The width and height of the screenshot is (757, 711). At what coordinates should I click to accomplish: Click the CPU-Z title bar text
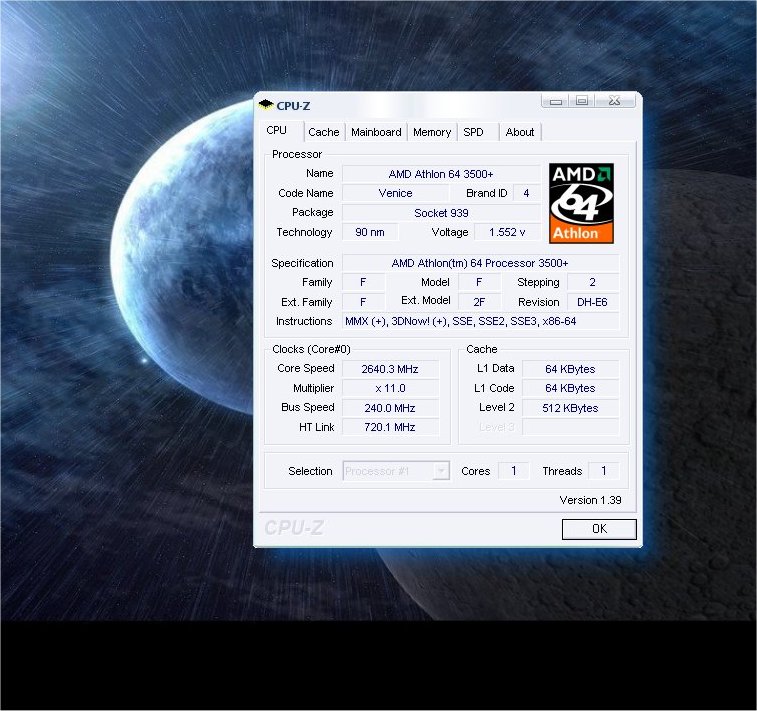[x=293, y=106]
